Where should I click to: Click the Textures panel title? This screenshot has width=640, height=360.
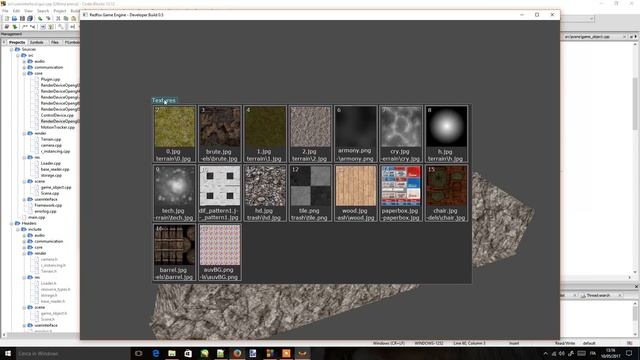pos(164,100)
